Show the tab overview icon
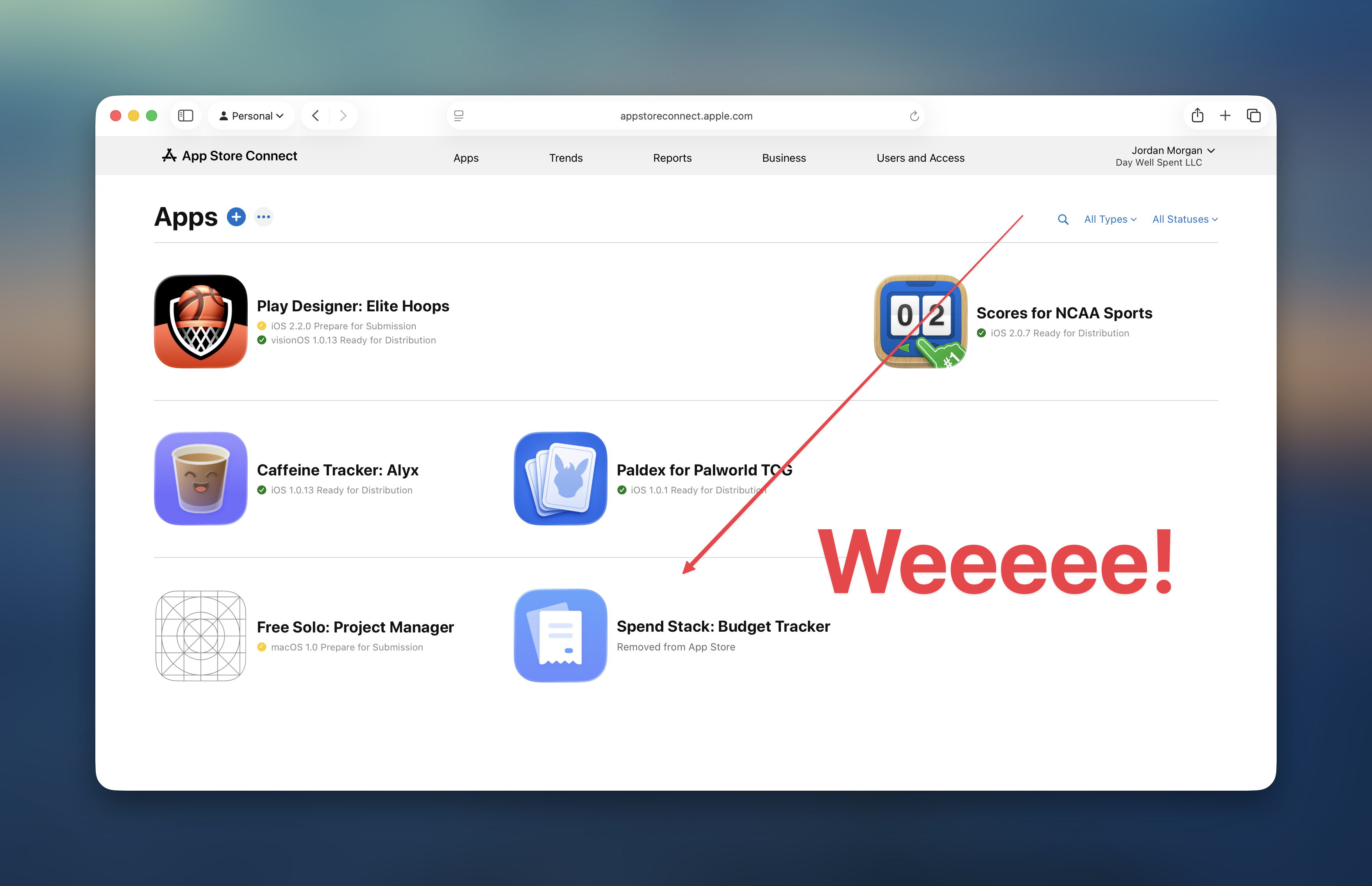The width and height of the screenshot is (1372, 886). pyautogui.click(x=1254, y=116)
